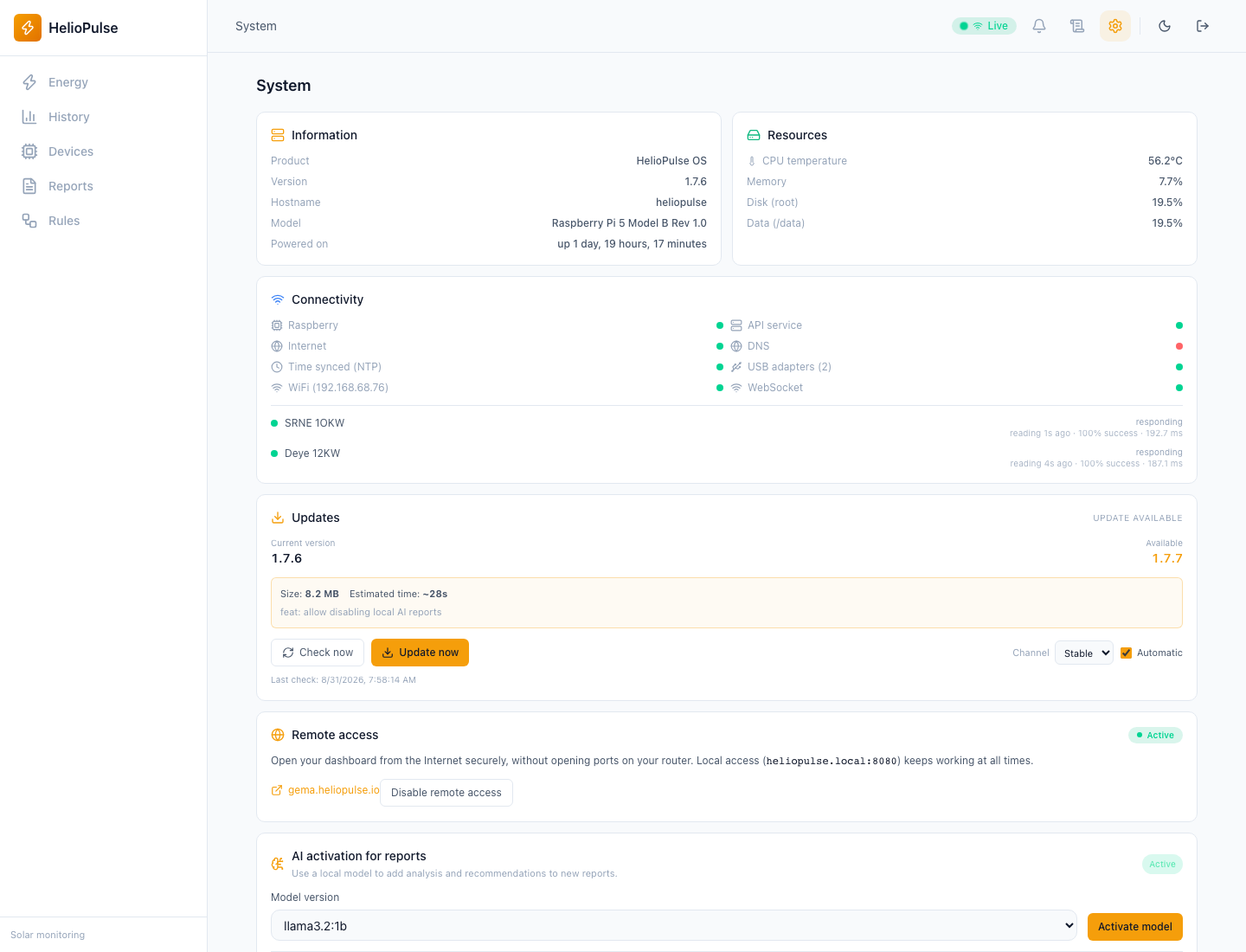Click the update note about local AI reports

(x=361, y=612)
